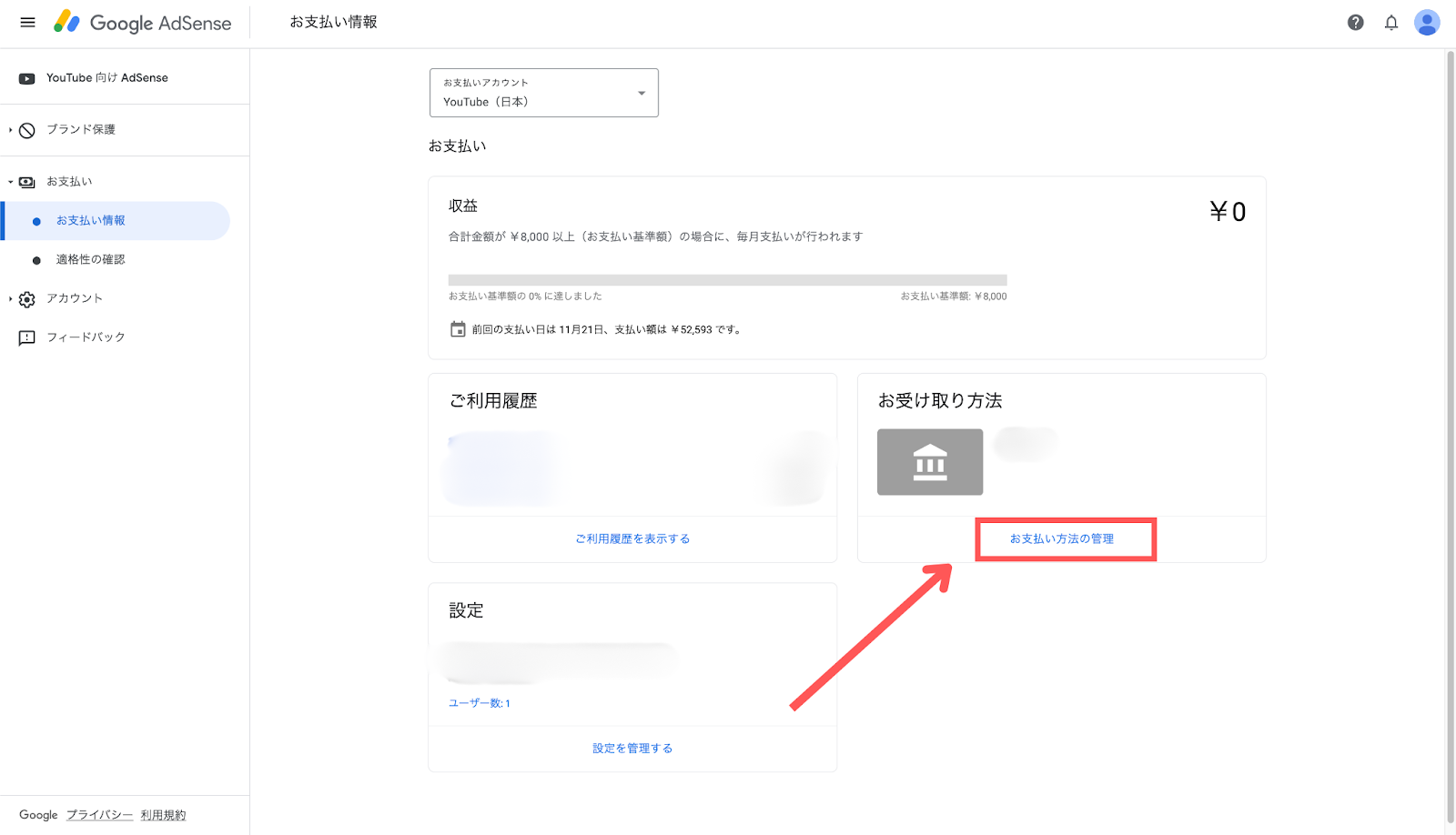Open the hamburger main menu
Screen dimensions: 1456x835
click(28, 23)
